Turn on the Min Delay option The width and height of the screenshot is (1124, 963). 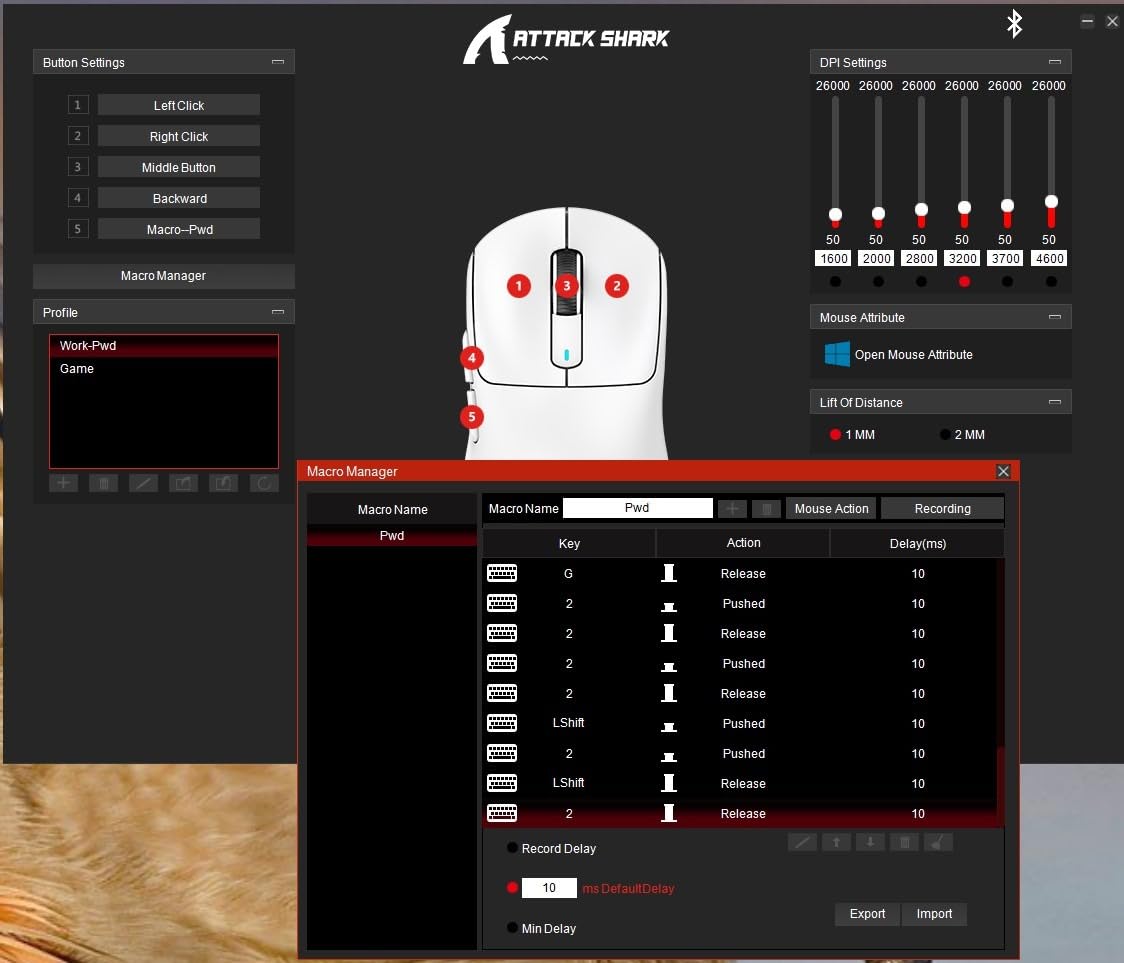(x=511, y=928)
